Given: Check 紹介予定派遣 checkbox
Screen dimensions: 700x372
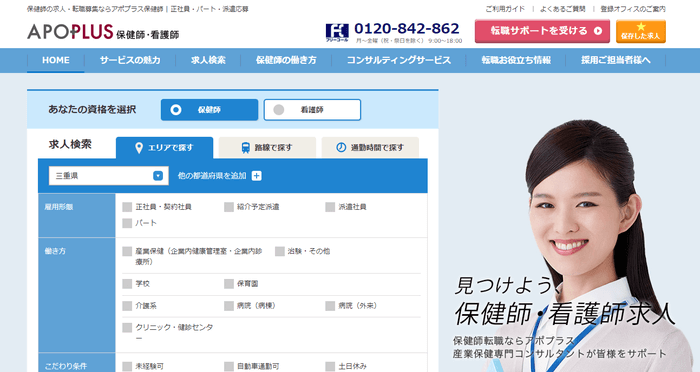Looking at the screenshot, I should coord(229,207).
